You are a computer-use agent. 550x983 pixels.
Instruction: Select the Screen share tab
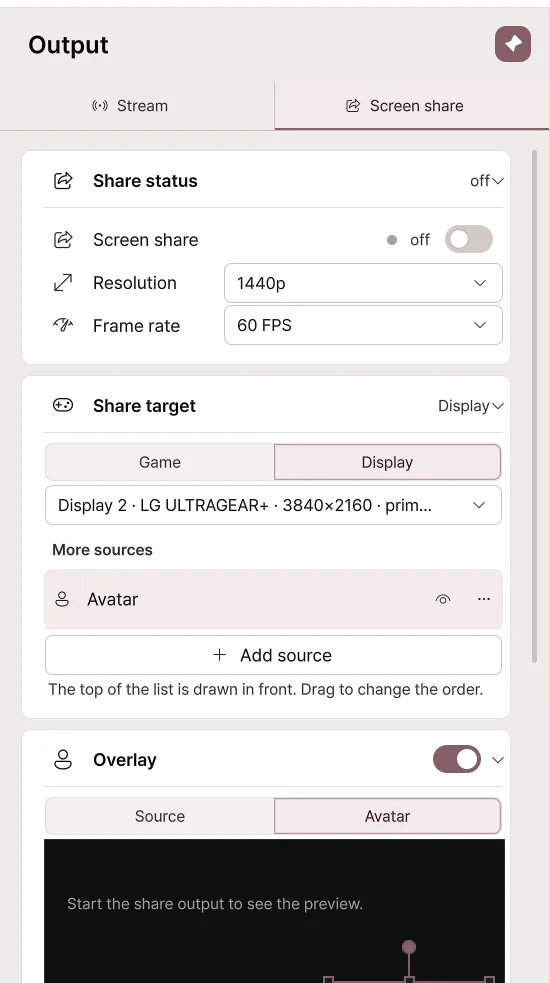[x=411, y=105]
